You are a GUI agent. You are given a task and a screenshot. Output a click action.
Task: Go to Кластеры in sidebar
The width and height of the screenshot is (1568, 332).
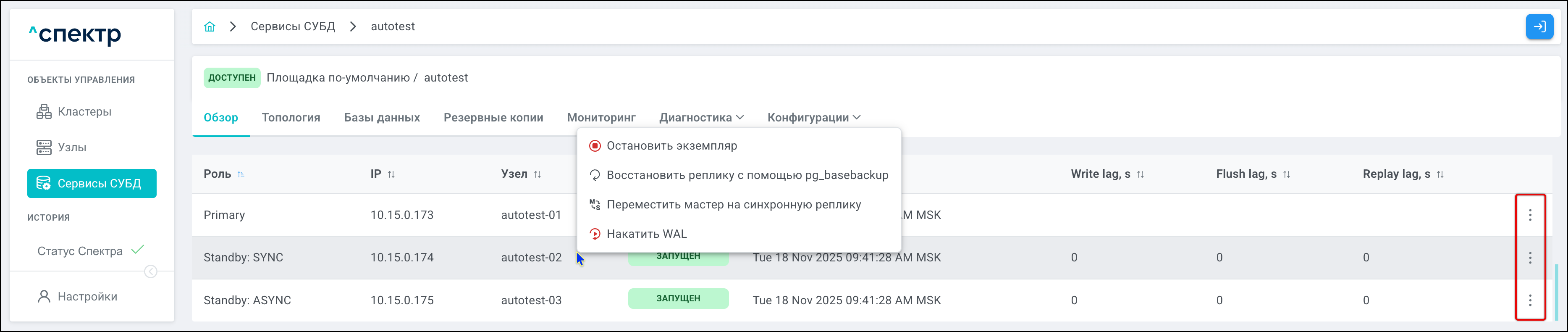(84, 111)
